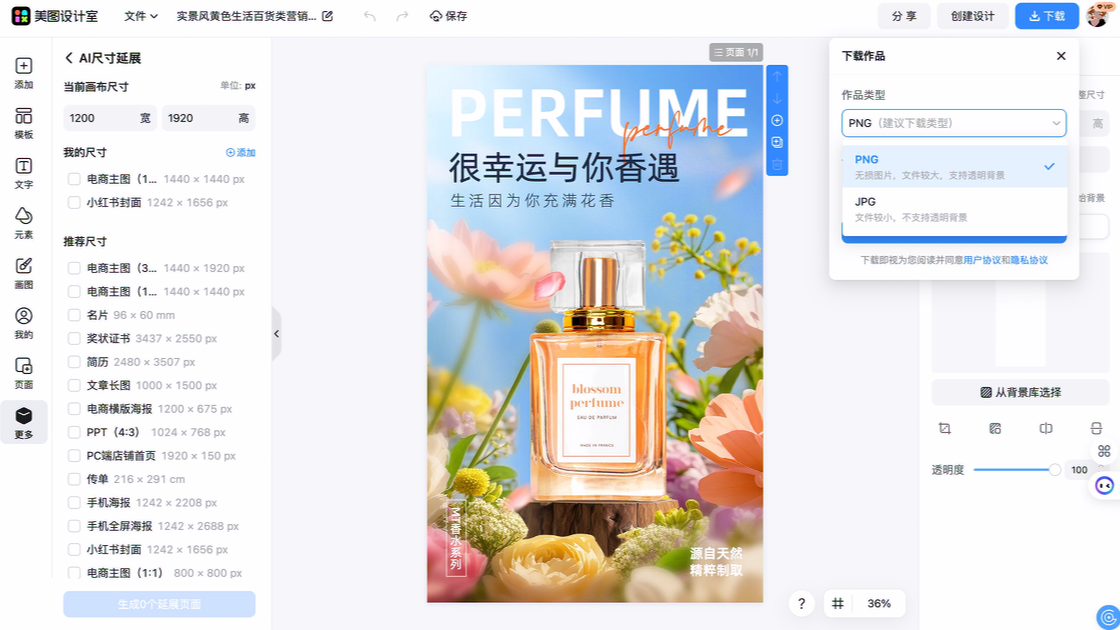Expand the 作品类型 PNG combo box
The width and height of the screenshot is (1120, 630).
point(953,123)
